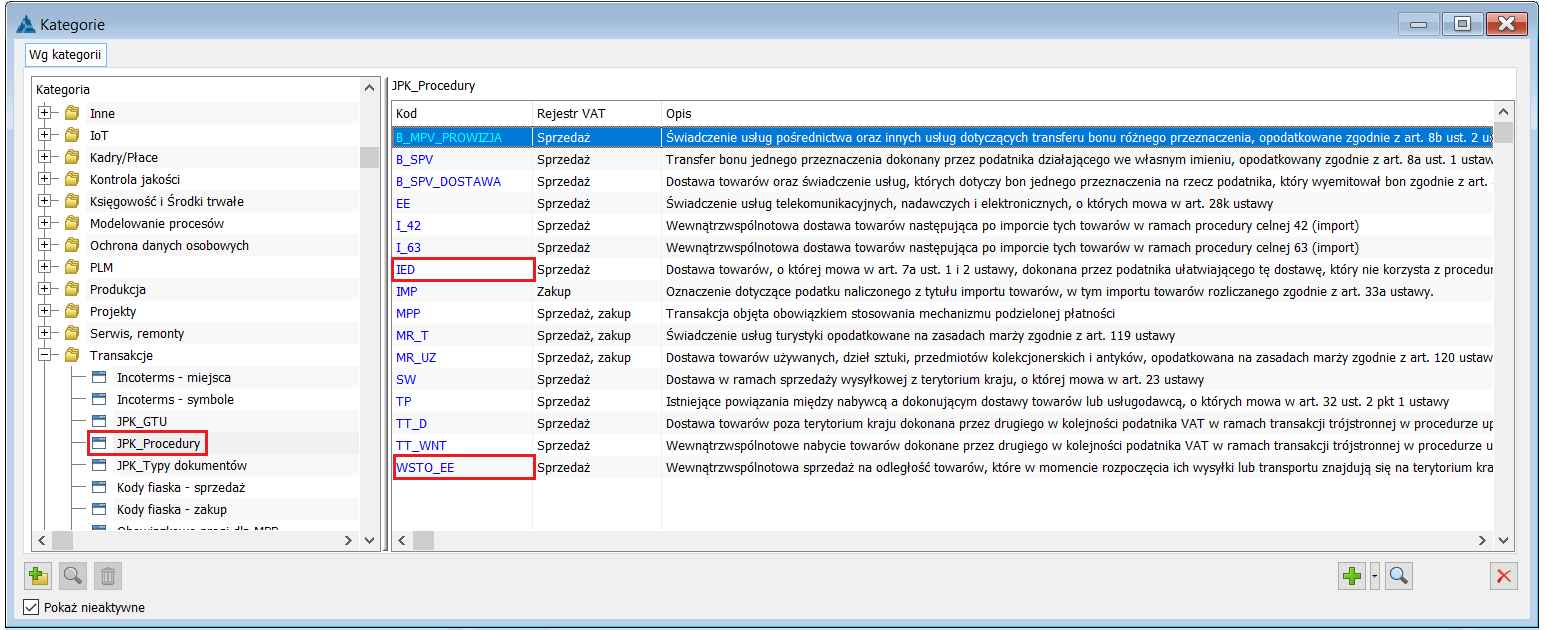Viewport: 1546px width, 630px height.
Task: Select the MR_T code cell
Action: (x=462, y=334)
